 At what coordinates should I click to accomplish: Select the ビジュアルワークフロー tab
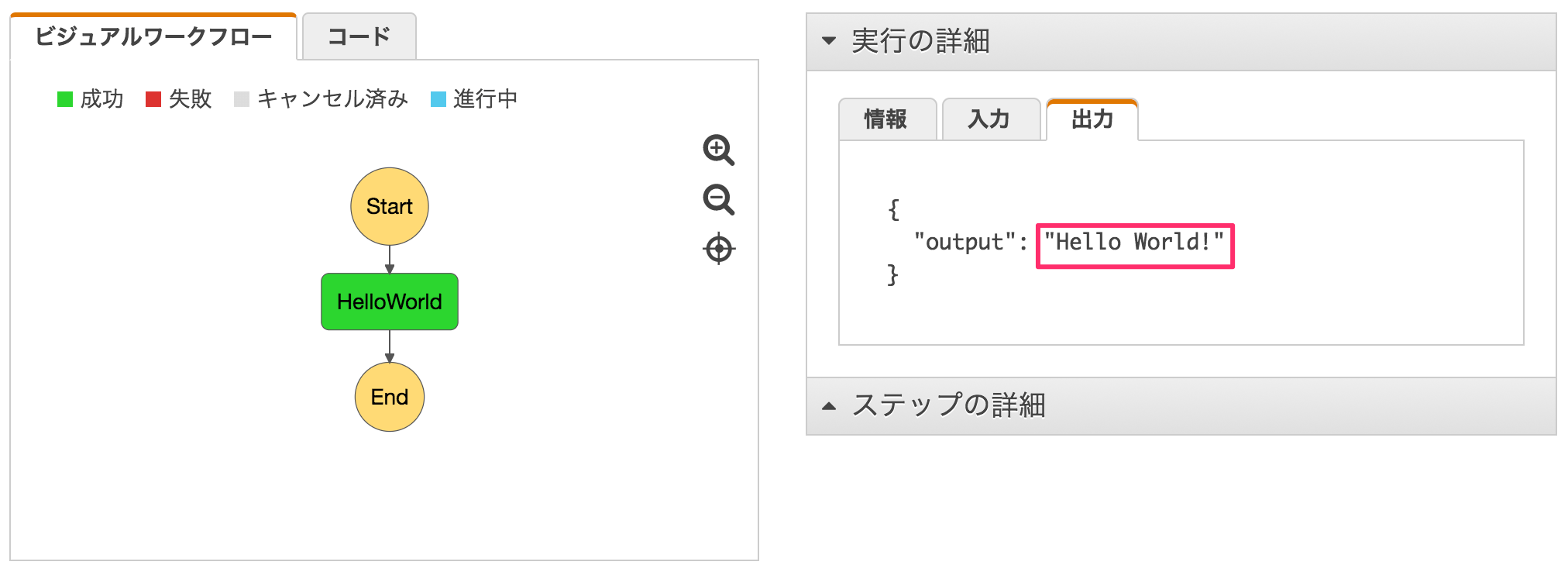click(153, 36)
